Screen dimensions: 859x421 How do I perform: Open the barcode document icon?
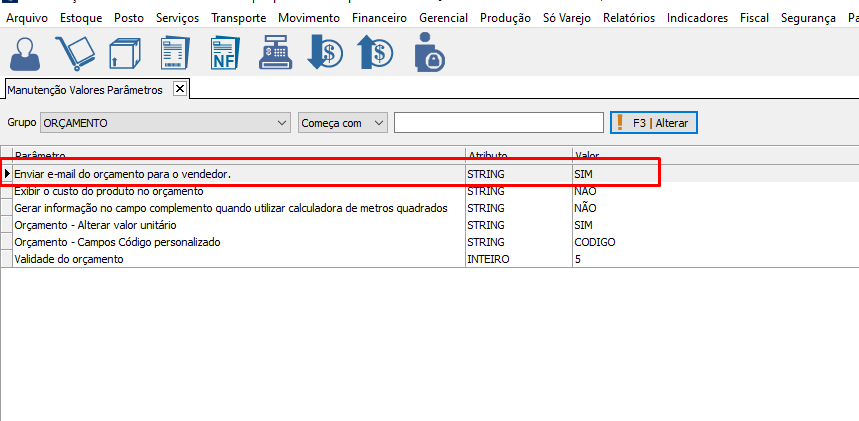(x=176, y=52)
